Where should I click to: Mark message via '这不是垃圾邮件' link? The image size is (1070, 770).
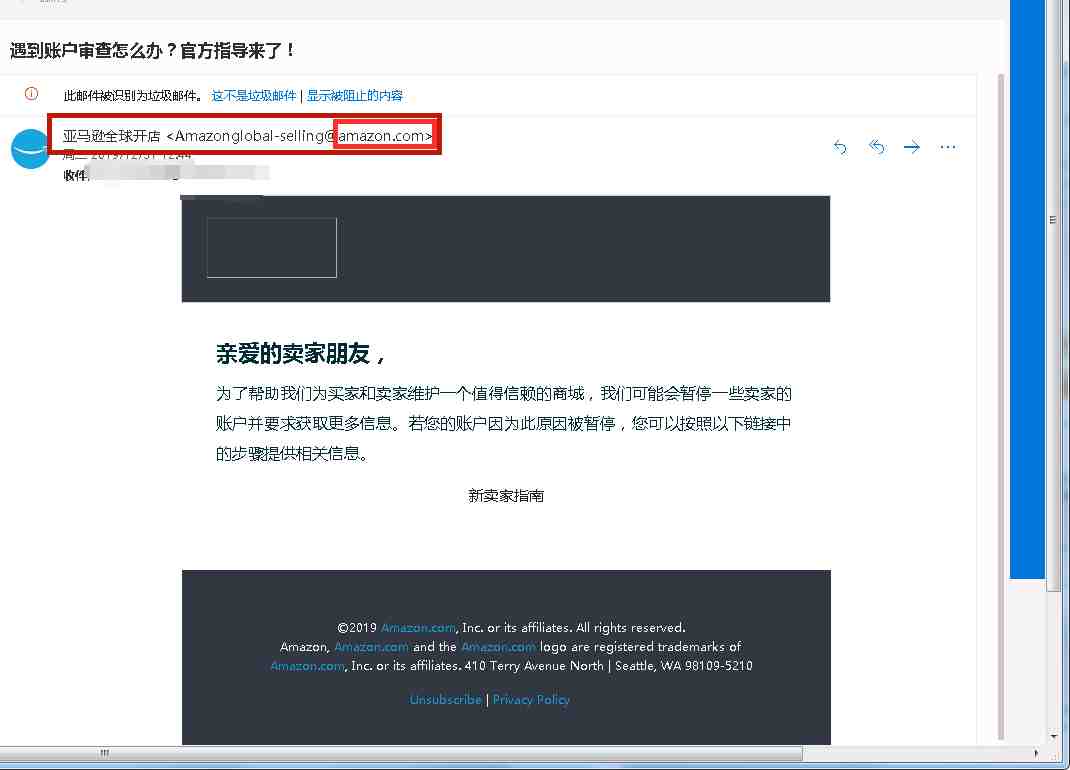pyautogui.click(x=254, y=96)
